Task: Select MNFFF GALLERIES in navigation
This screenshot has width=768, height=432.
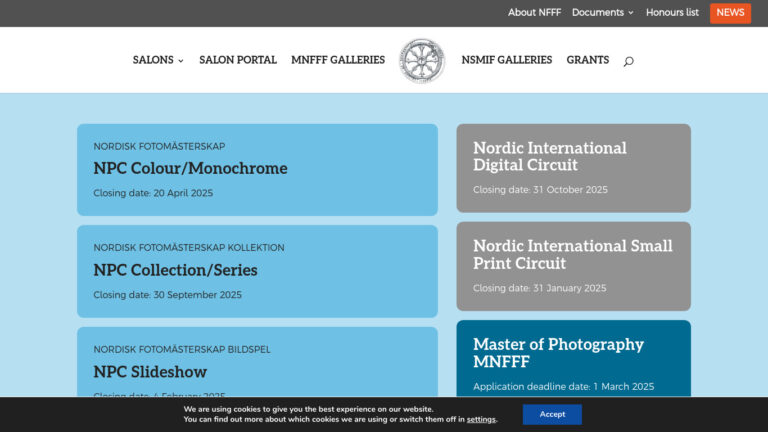Action: click(x=338, y=60)
